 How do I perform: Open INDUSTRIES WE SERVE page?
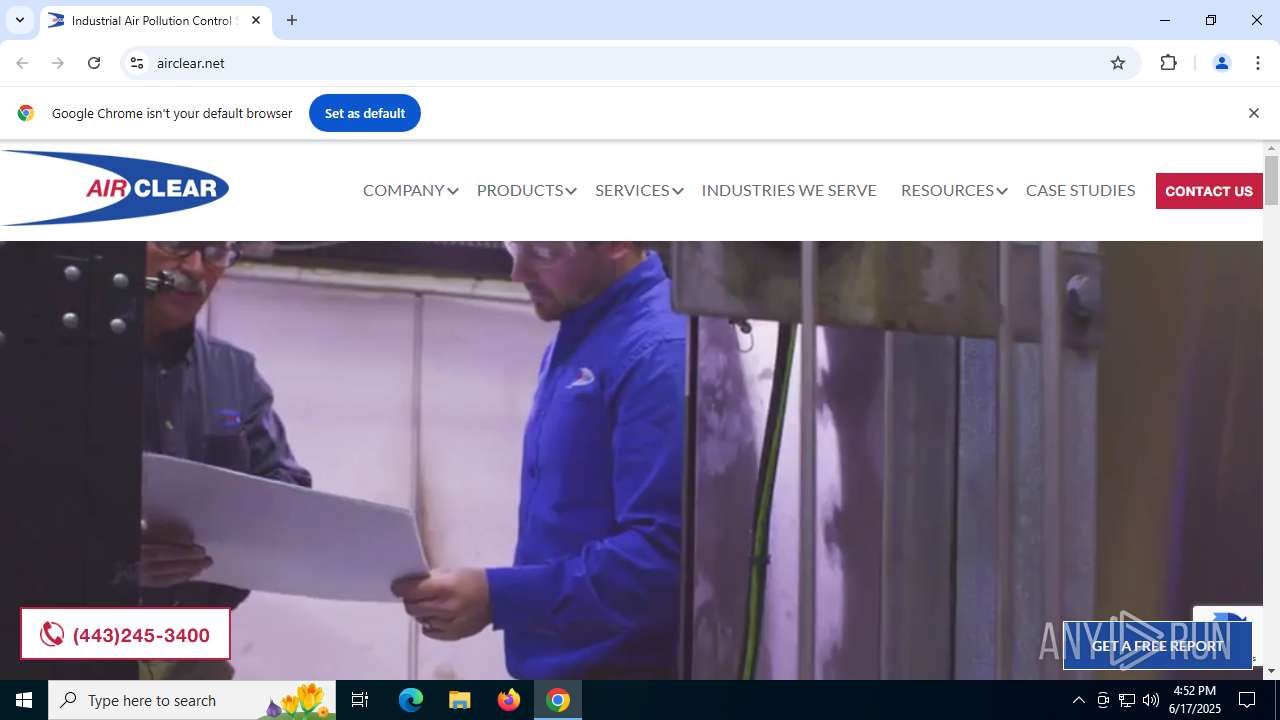pos(789,190)
